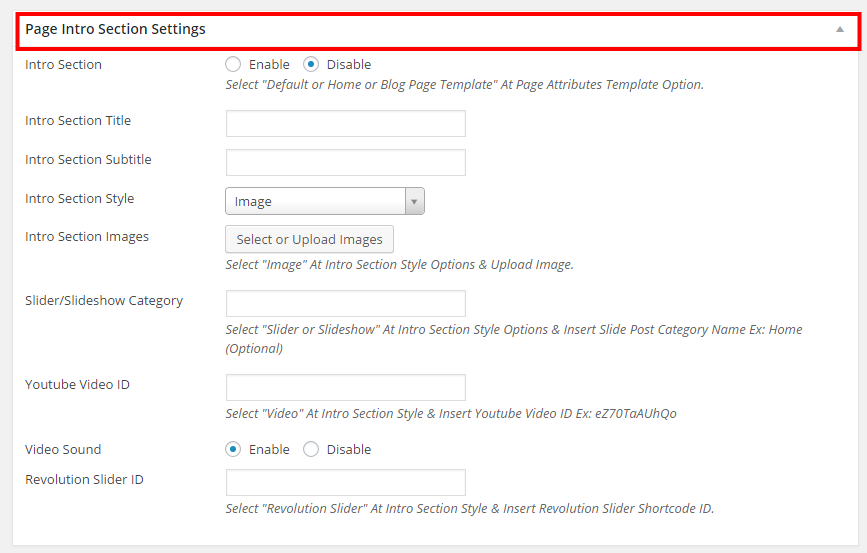Screen dimensions: 867x553
Task: Select Disable for Intro Section
Action: point(311,64)
